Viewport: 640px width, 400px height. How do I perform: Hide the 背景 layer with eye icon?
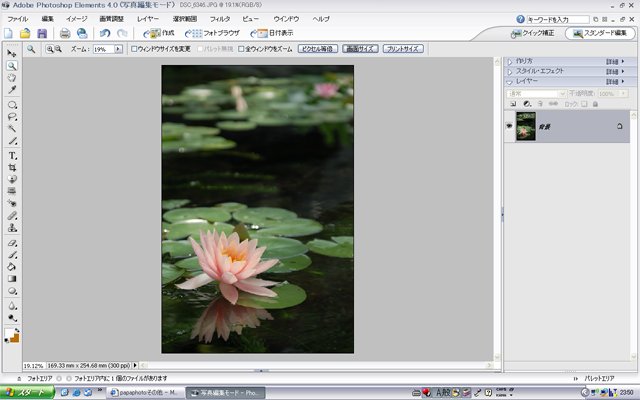pyautogui.click(x=509, y=126)
